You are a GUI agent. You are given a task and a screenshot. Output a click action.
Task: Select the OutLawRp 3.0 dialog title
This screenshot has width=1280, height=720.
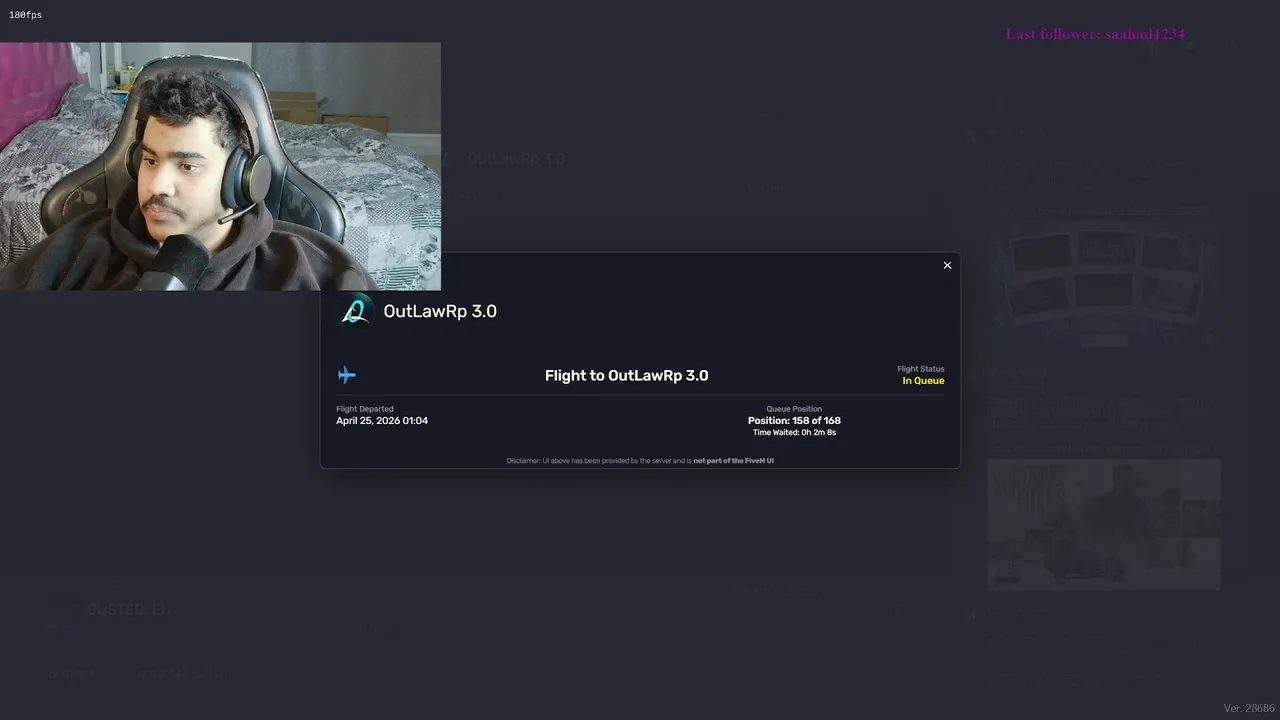pyautogui.click(x=440, y=311)
